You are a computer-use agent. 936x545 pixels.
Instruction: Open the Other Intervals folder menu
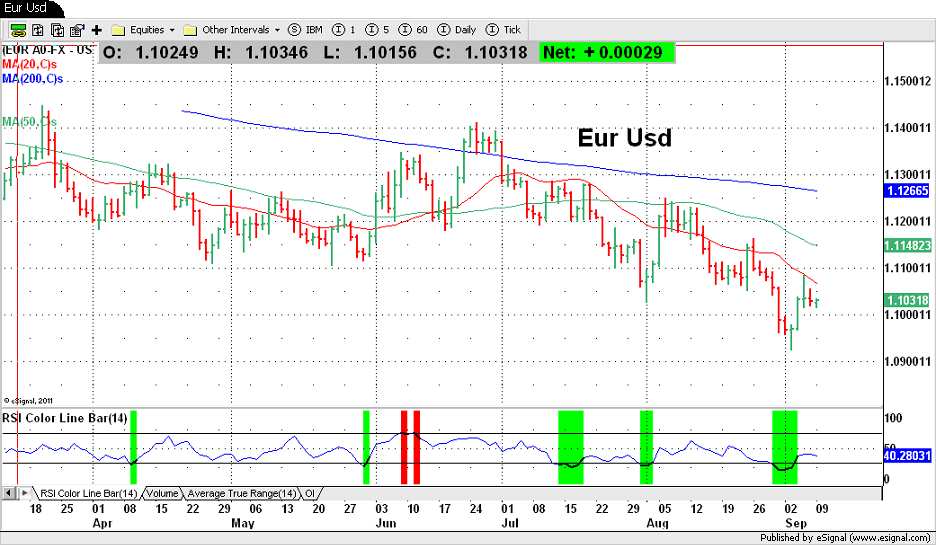(x=232, y=30)
